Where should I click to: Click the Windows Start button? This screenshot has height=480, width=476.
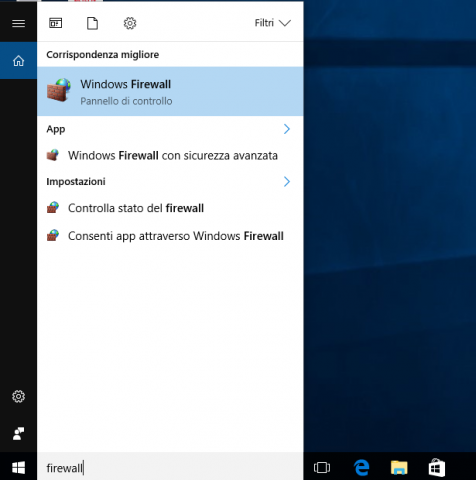tap(18, 468)
